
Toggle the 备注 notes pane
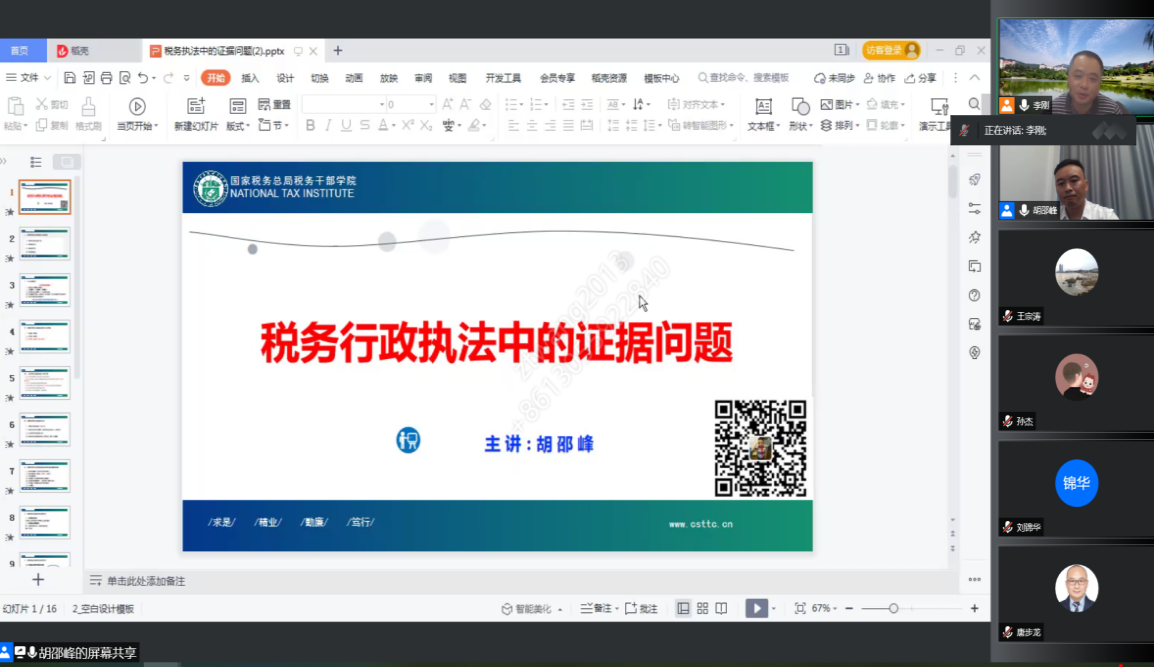coord(598,608)
